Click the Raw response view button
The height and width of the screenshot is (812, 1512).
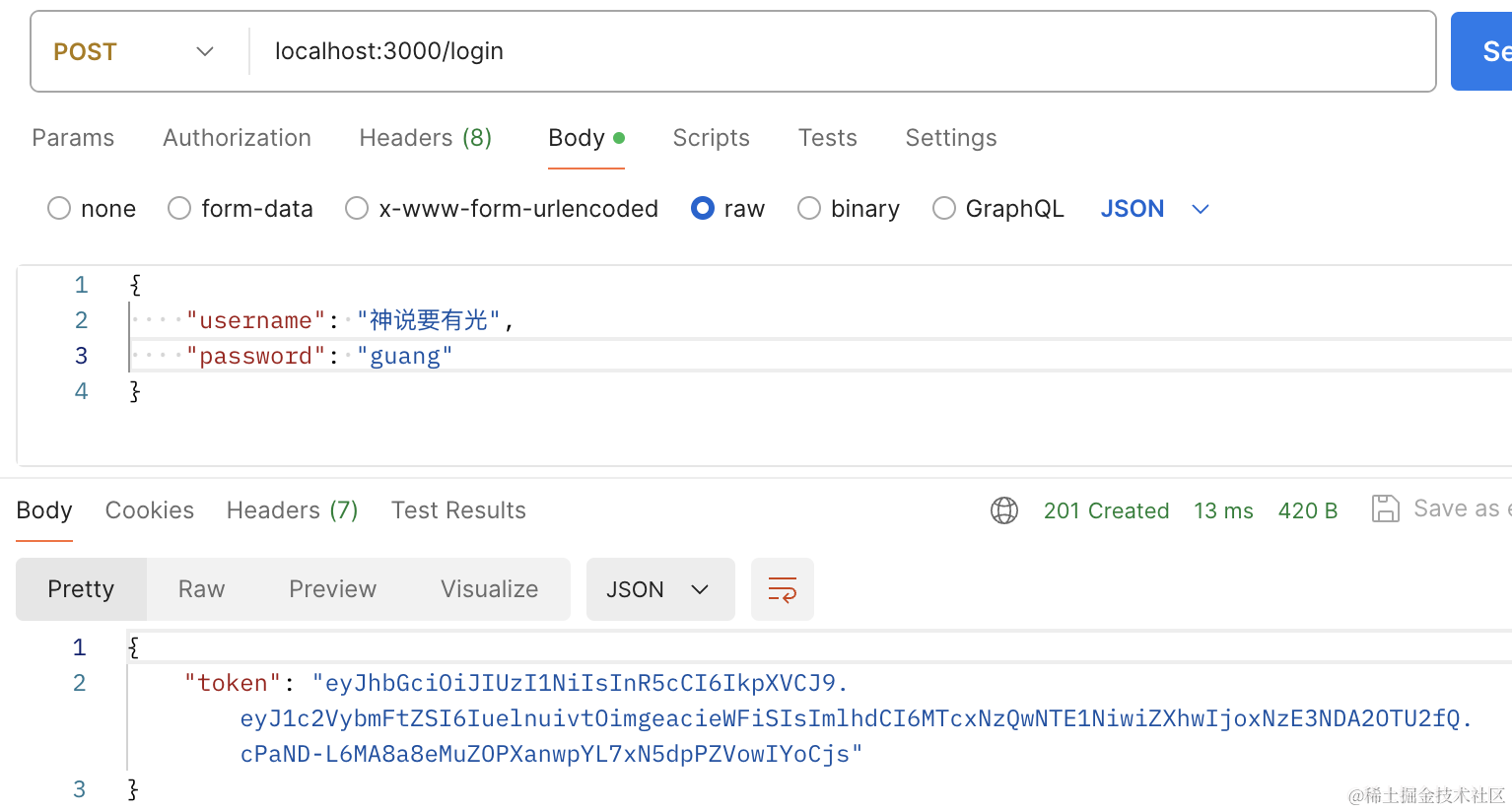pos(201,589)
